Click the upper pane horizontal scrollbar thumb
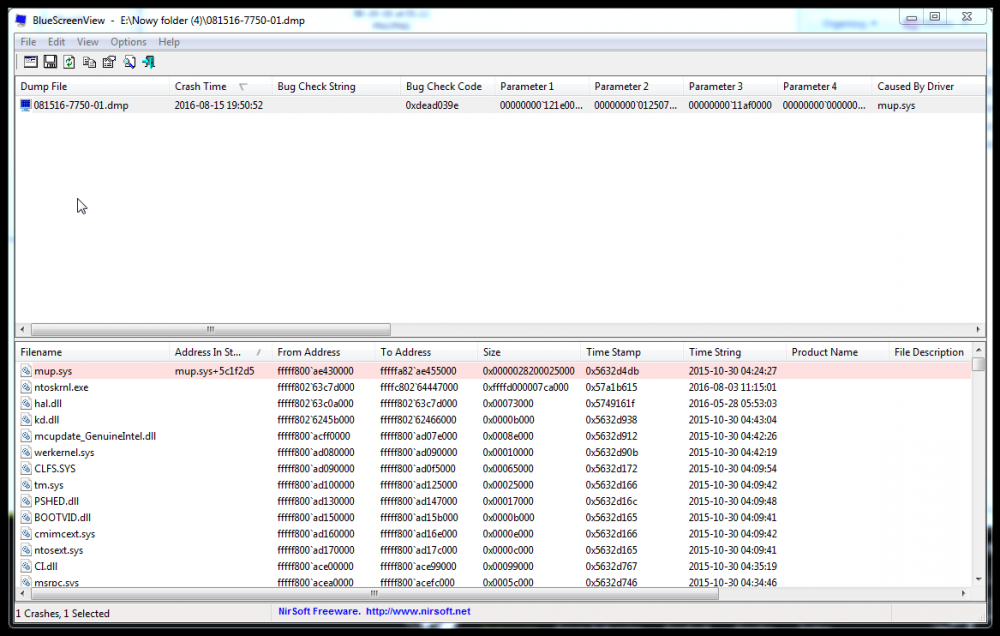Viewport: 1000px width, 636px height. click(210, 329)
